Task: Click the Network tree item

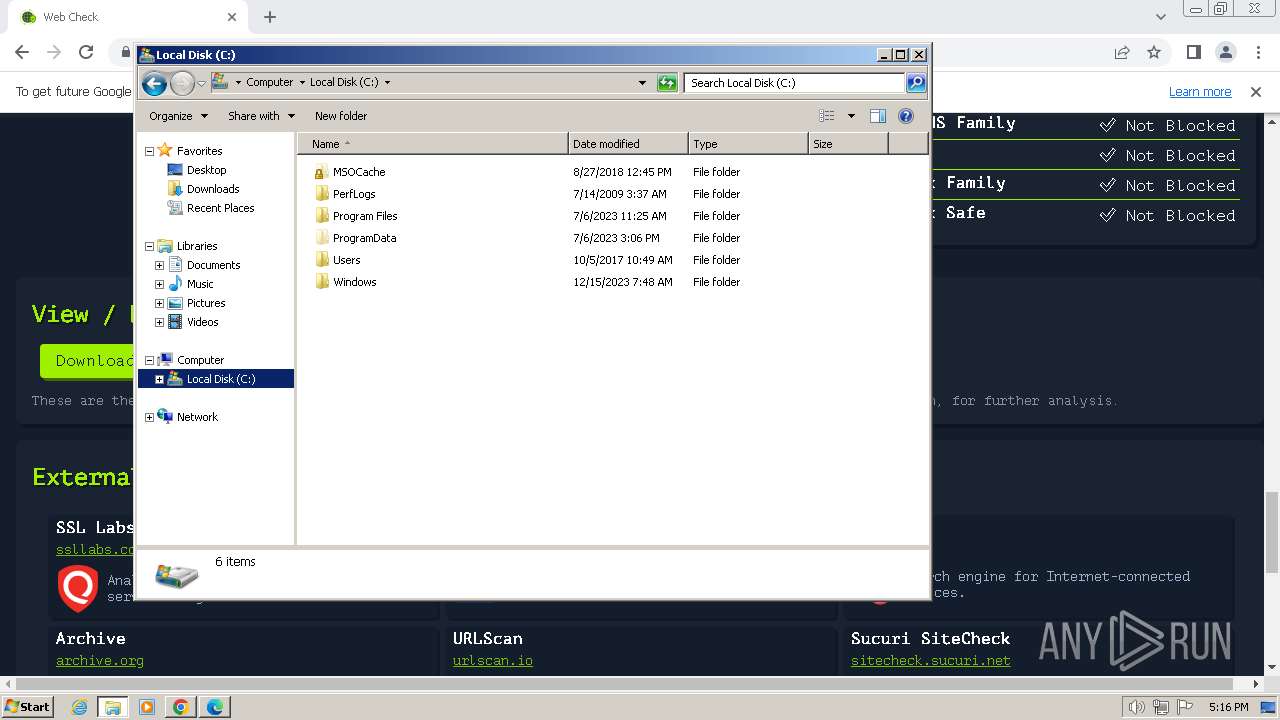Action: (197, 417)
